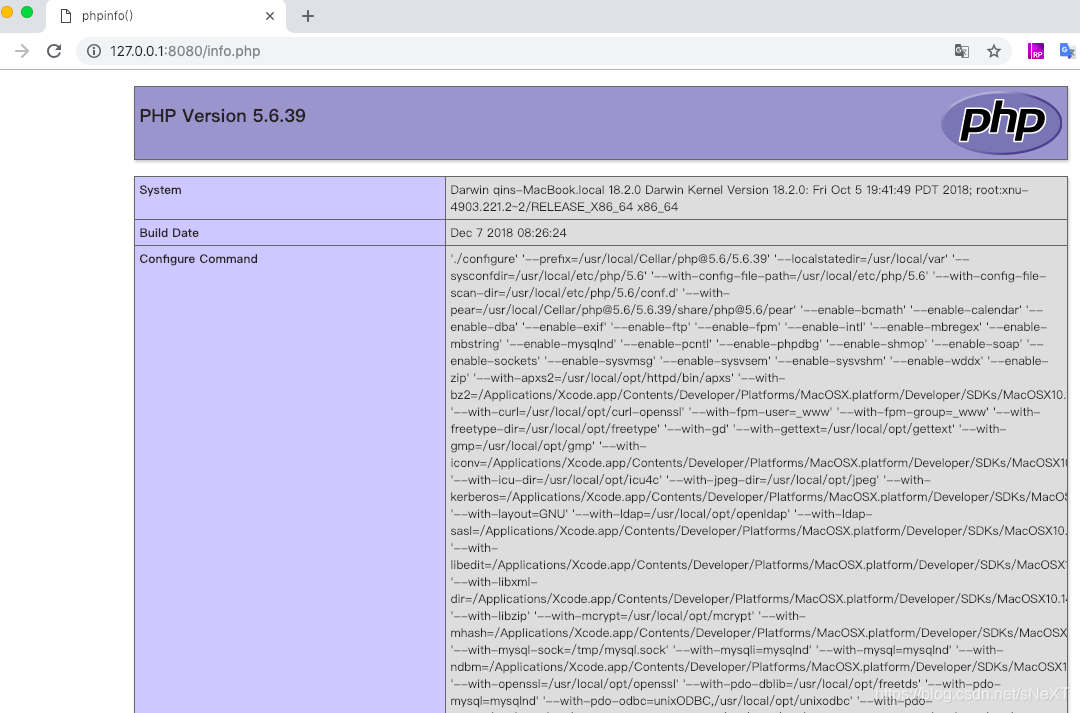
Task: Select the Build Date row label
Action: (169, 233)
